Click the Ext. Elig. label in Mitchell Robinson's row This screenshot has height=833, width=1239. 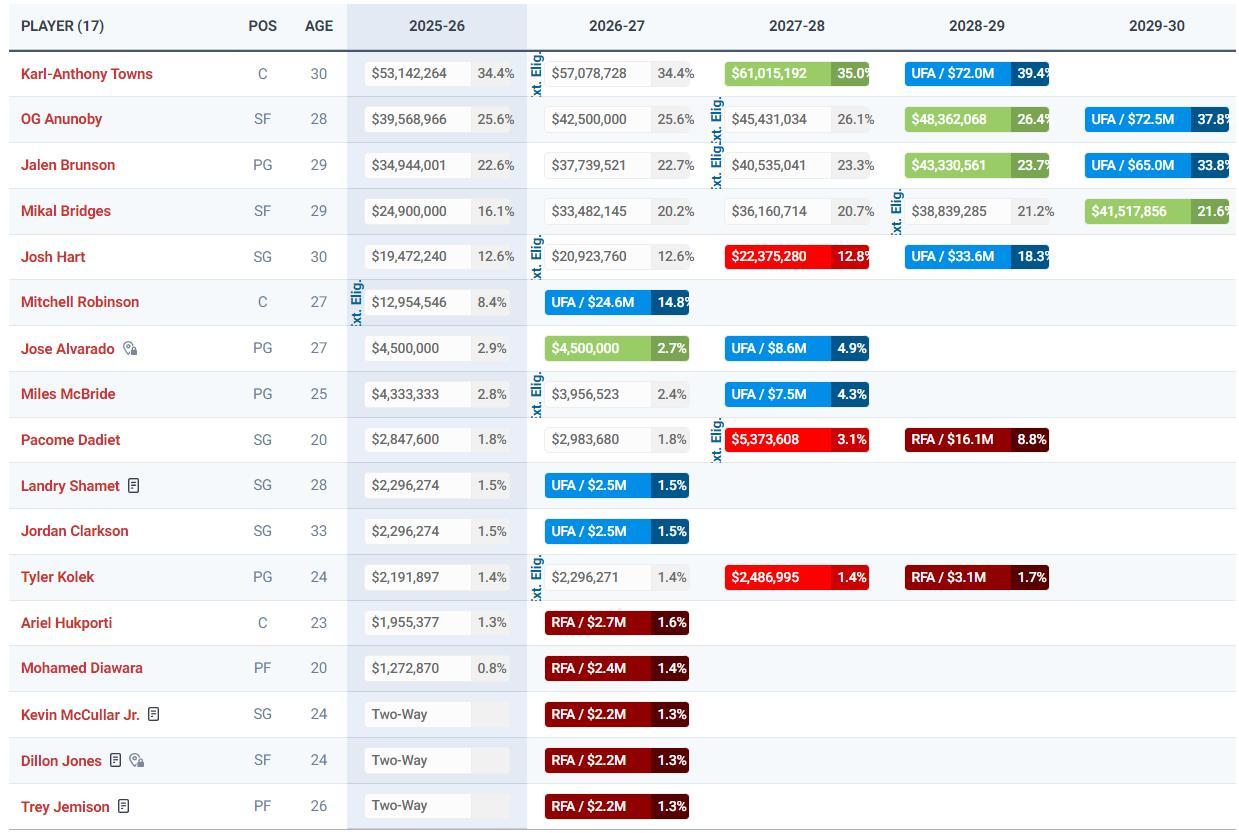coord(357,302)
